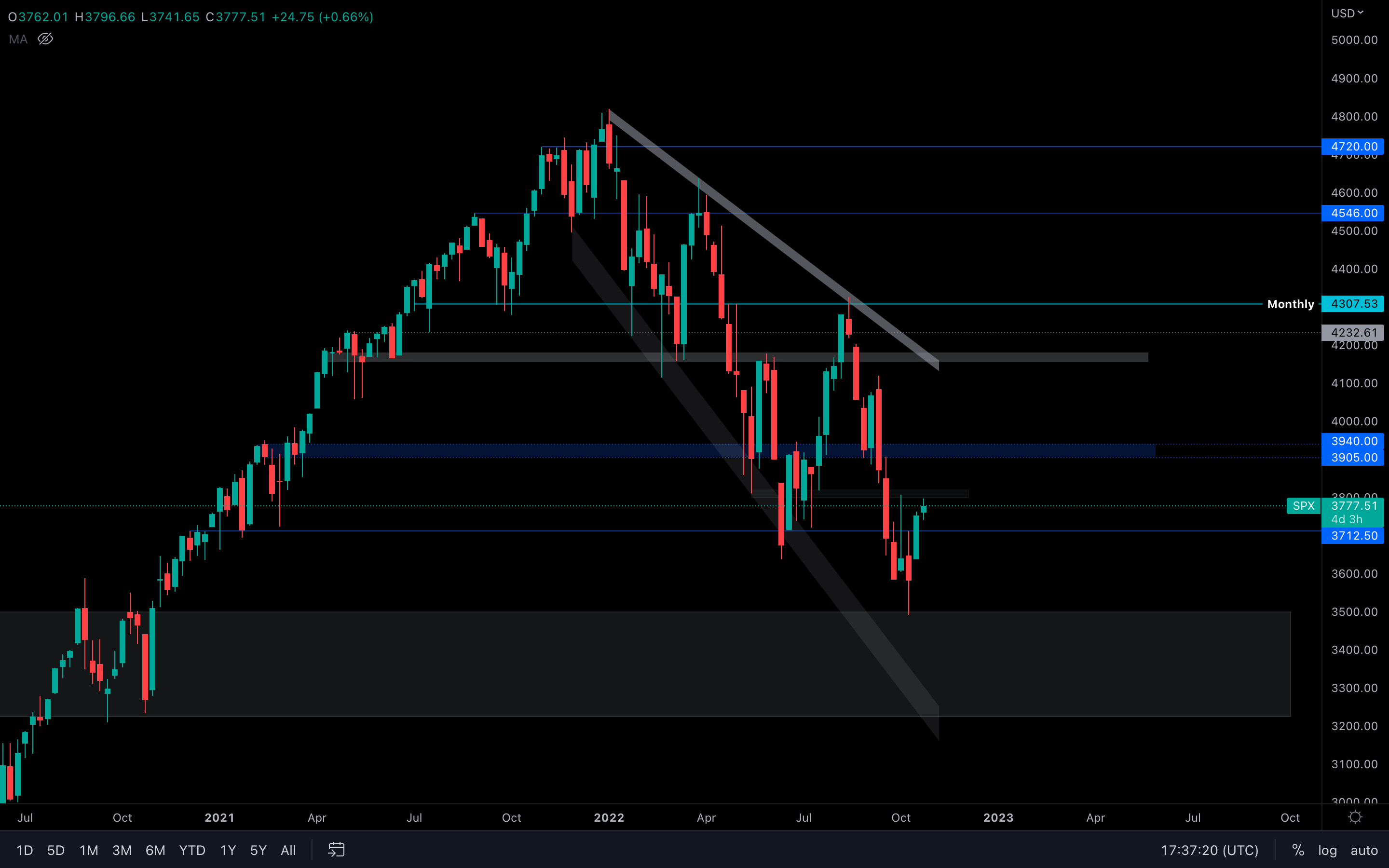This screenshot has width=1389, height=868.
Task: Open USD currency dropdown
Action: 1347,13
